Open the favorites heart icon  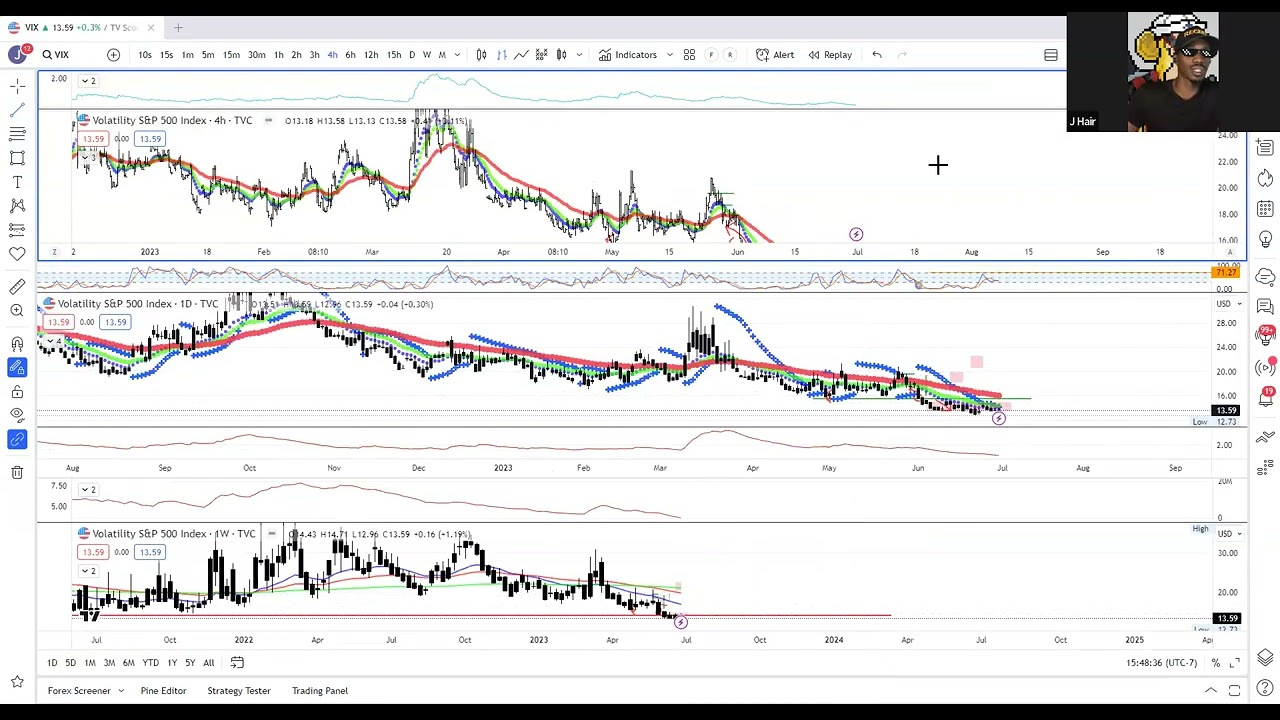17,254
